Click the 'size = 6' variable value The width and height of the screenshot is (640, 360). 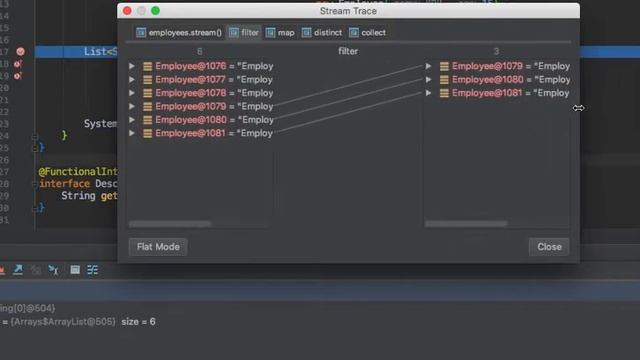point(138,322)
